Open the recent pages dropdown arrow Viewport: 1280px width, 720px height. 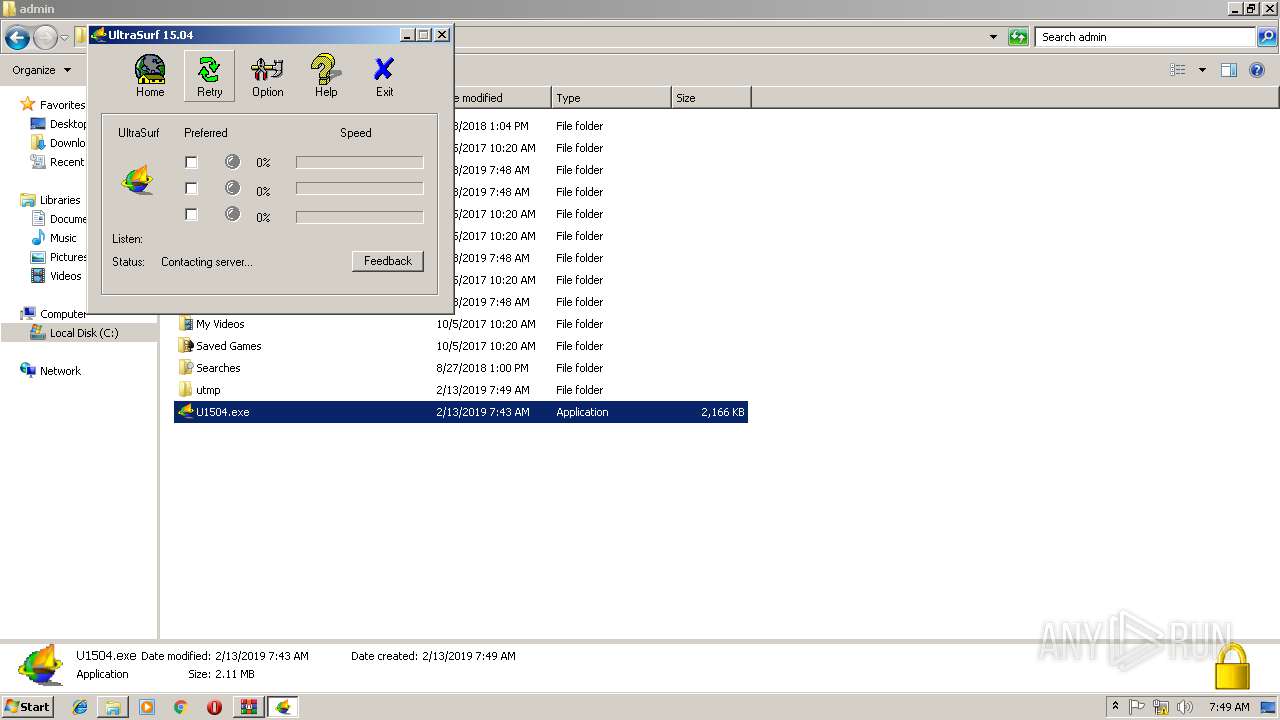[x=64, y=38]
